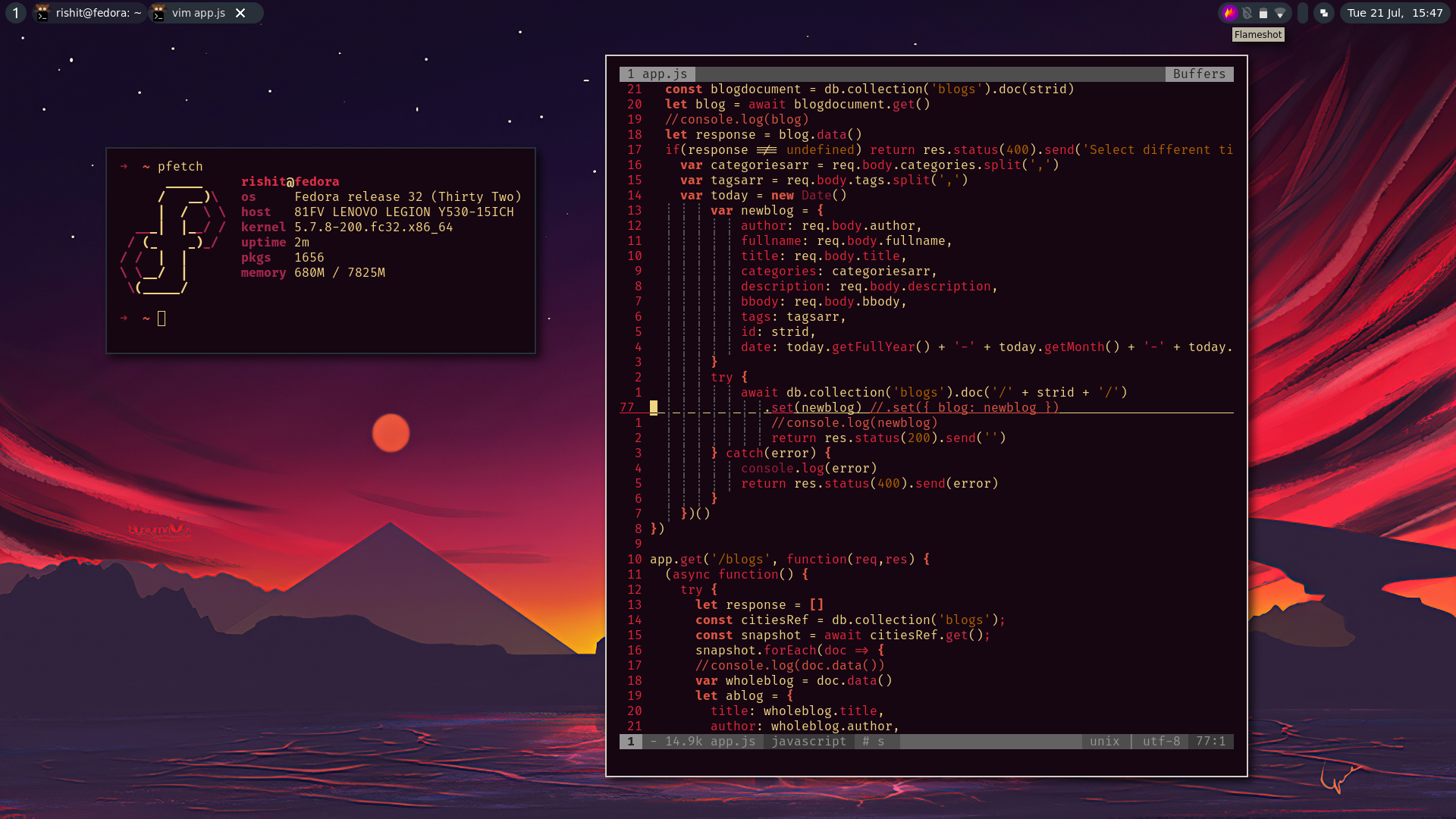Viewport: 1456px width, 819px height.
Task: Click the crossed-out power manager tray icon
Action: (1247, 13)
